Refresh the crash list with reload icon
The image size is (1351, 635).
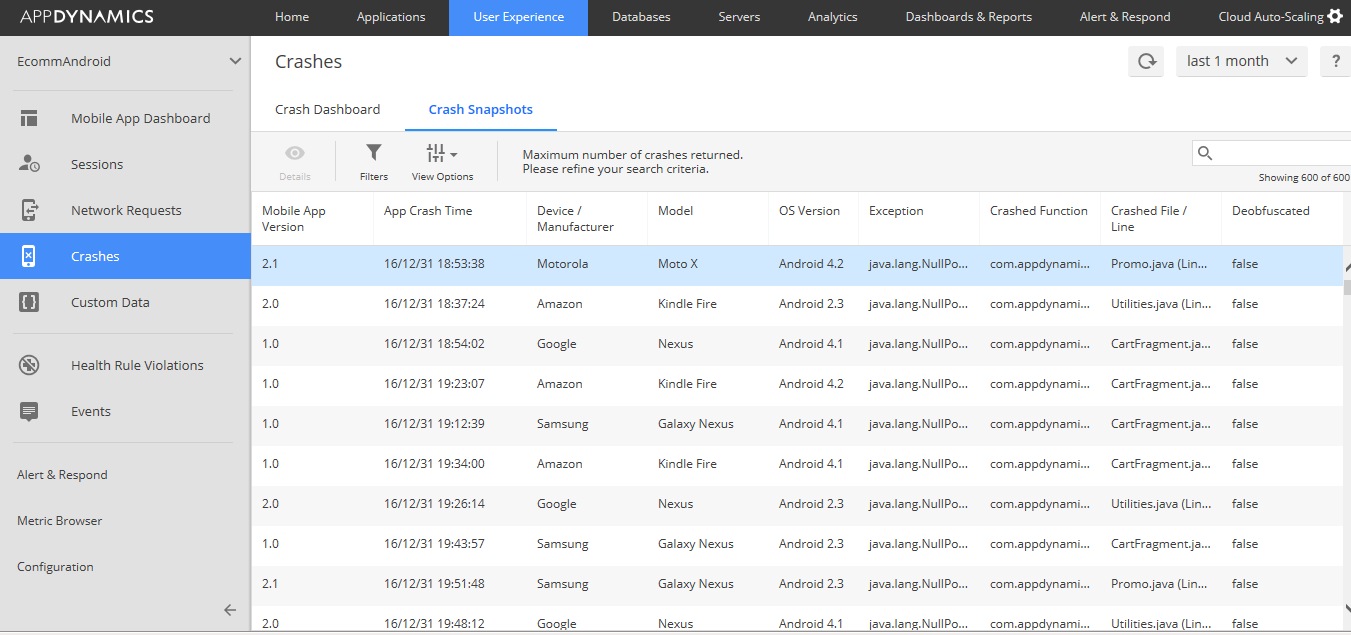1146,62
